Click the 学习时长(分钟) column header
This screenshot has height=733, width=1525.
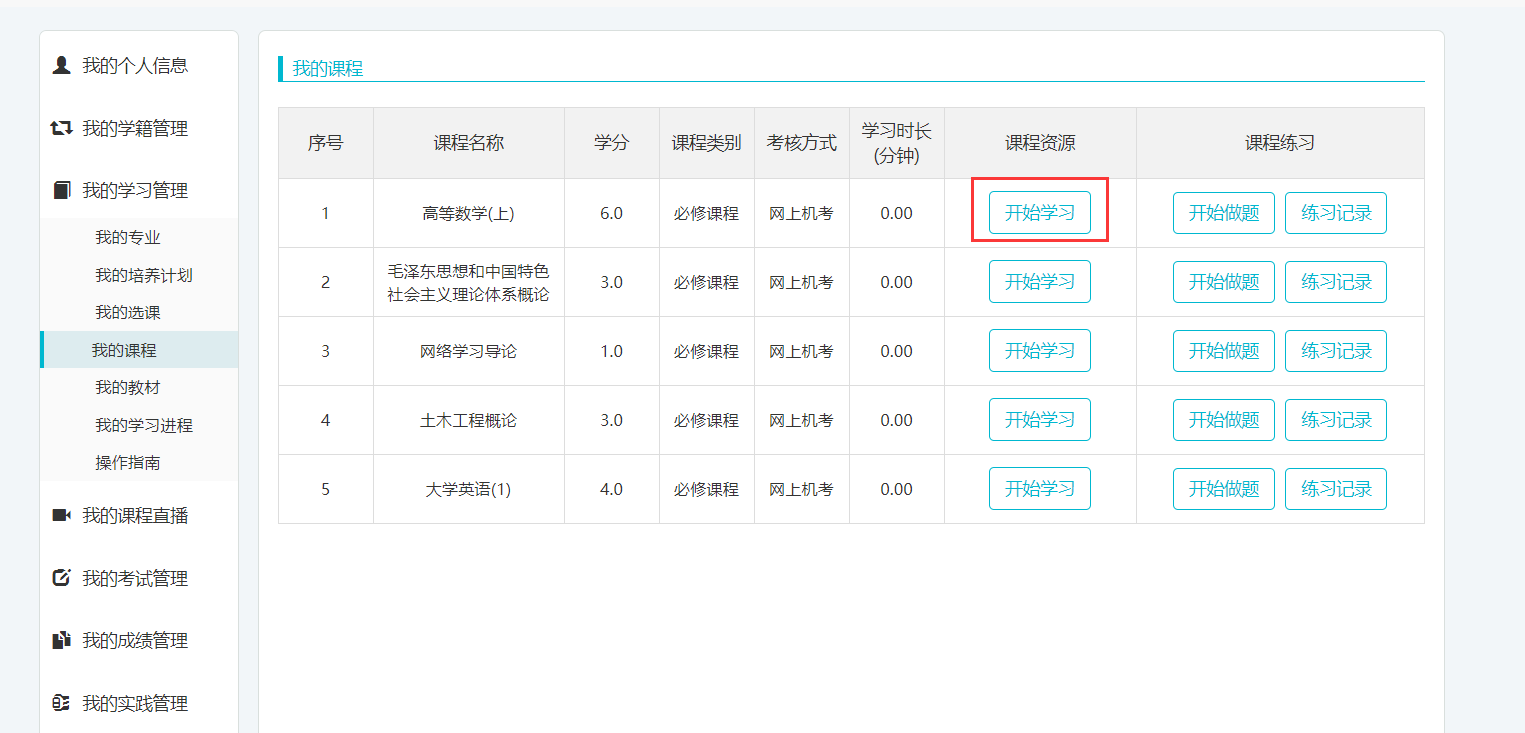tap(896, 143)
